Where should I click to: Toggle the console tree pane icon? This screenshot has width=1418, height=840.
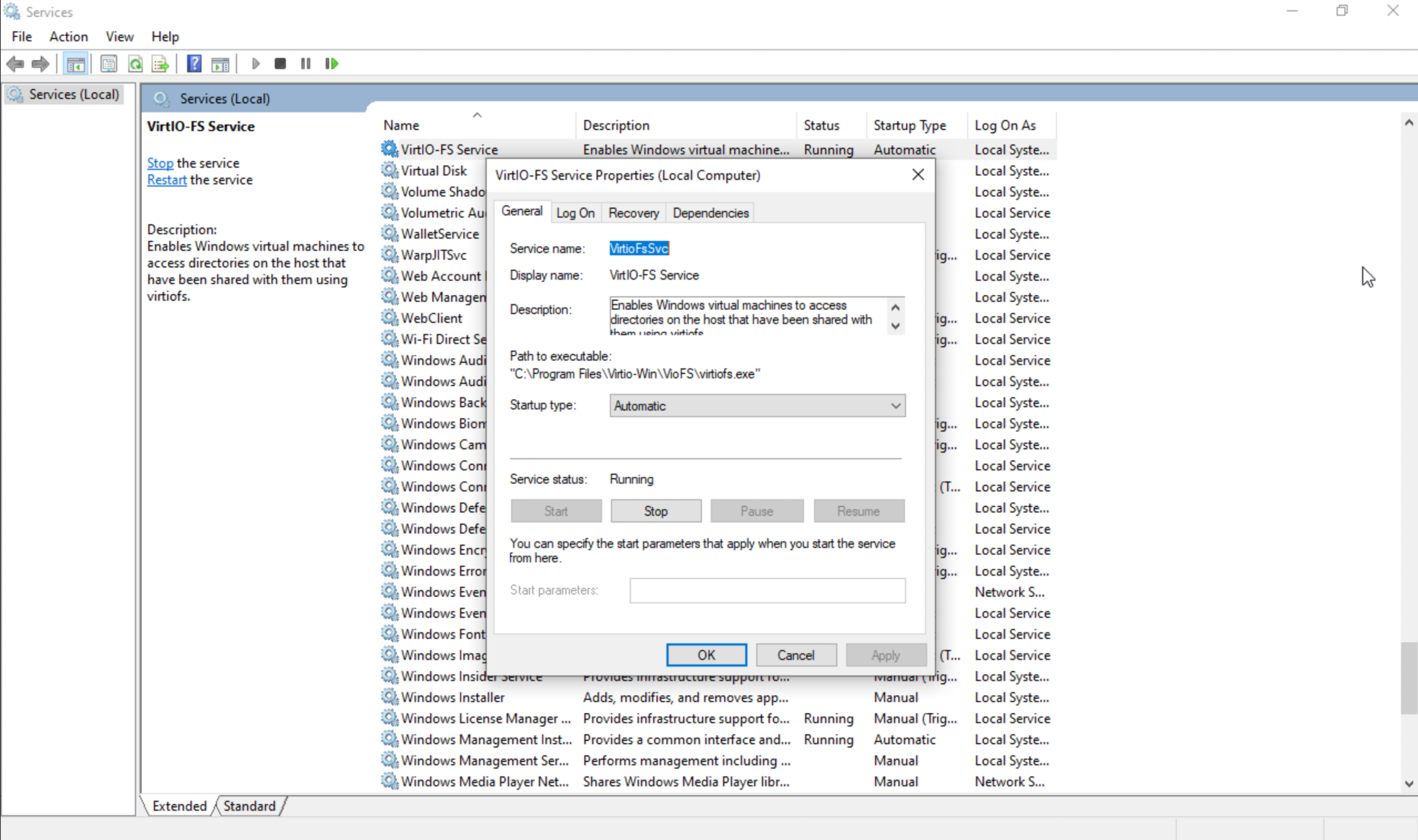76,63
